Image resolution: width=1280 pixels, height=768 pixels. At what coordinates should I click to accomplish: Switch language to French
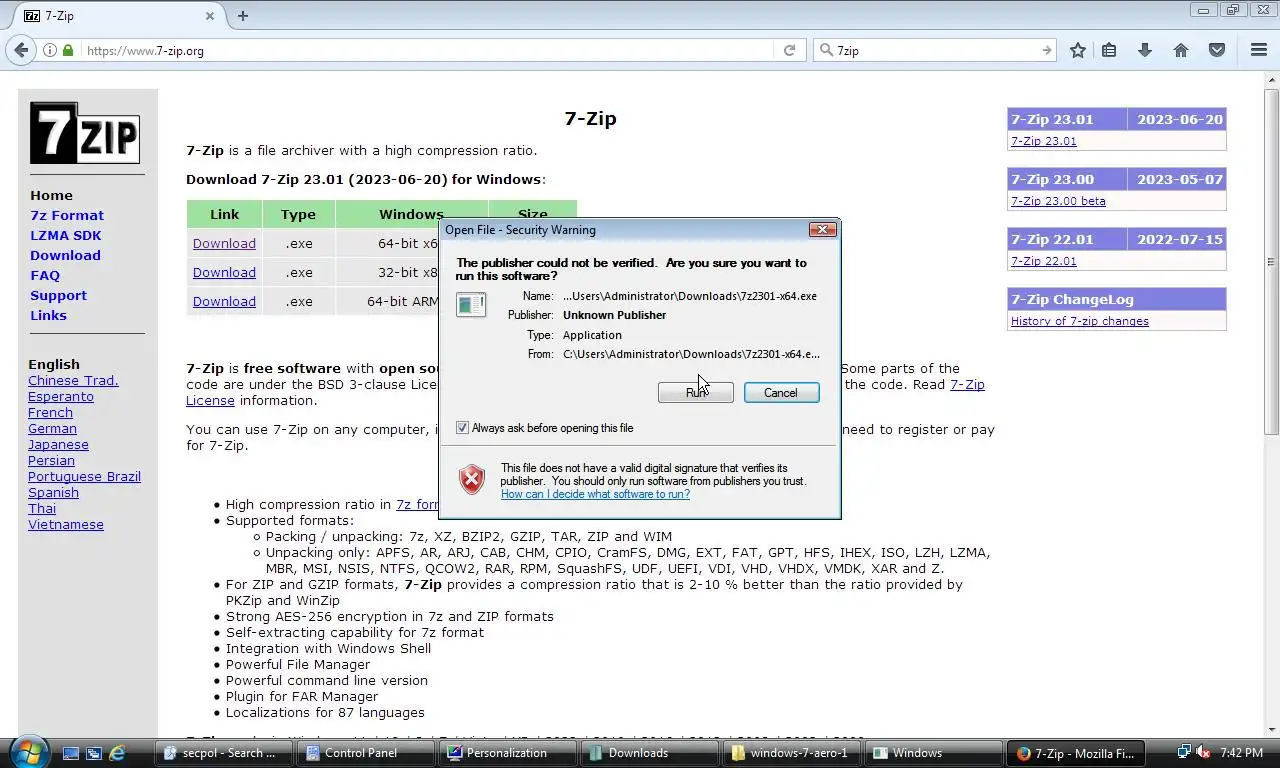50,412
